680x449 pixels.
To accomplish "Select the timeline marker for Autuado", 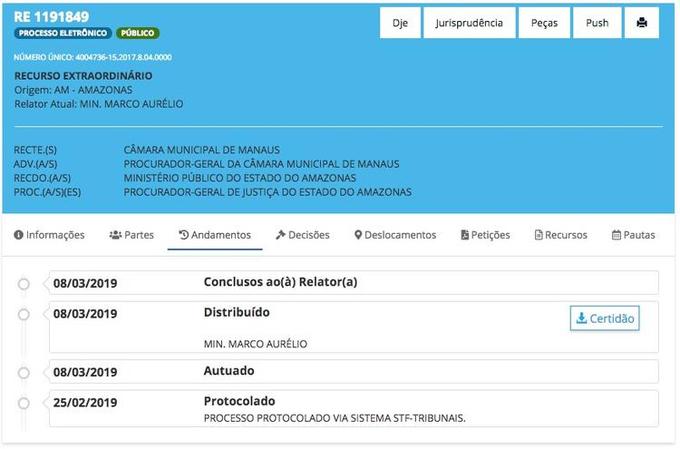I will coord(23,372).
